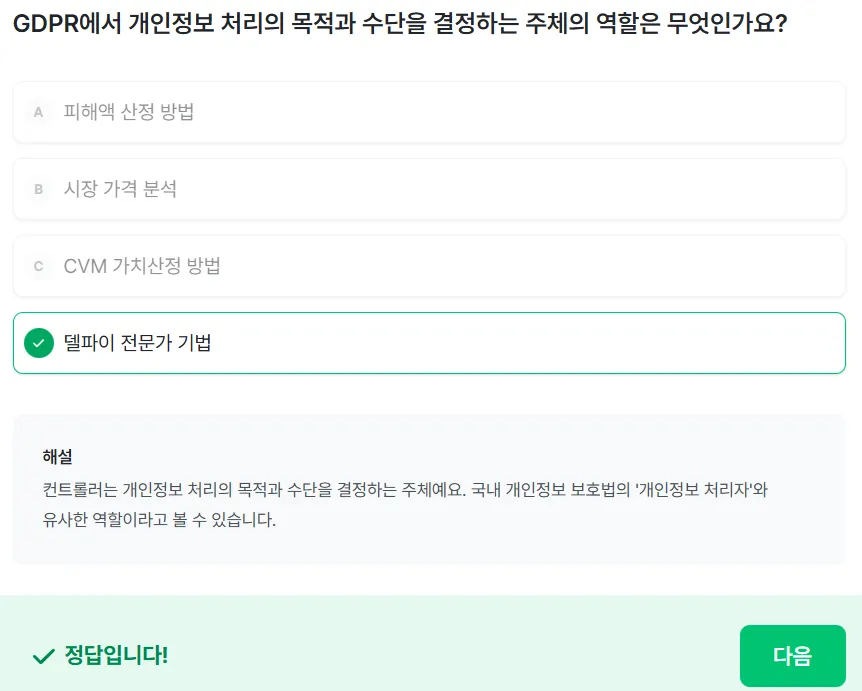
Task: Select answer 시장 가격 분석
Action: (430, 190)
